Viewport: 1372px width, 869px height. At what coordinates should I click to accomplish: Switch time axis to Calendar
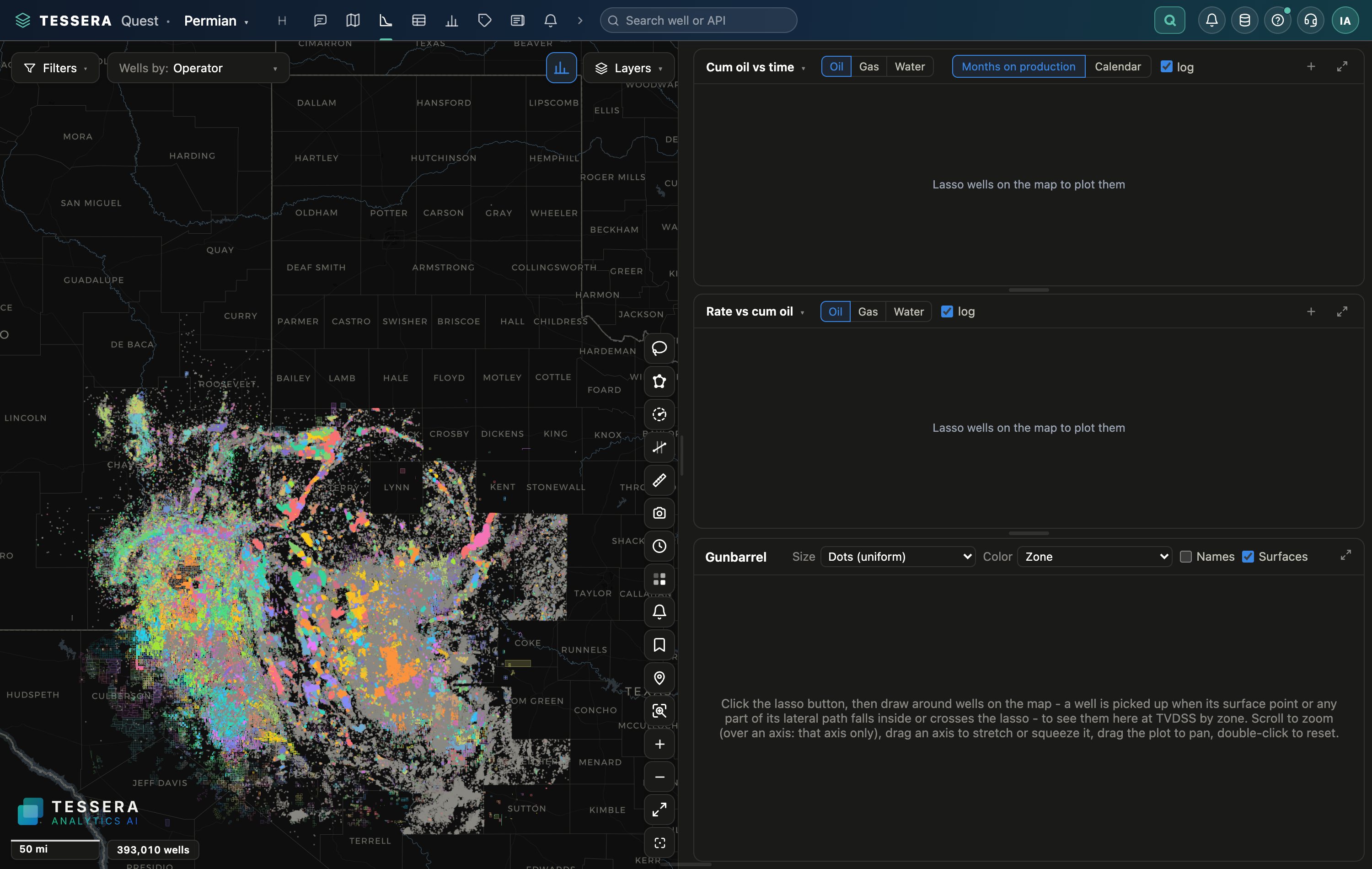(x=1117, y=67)
